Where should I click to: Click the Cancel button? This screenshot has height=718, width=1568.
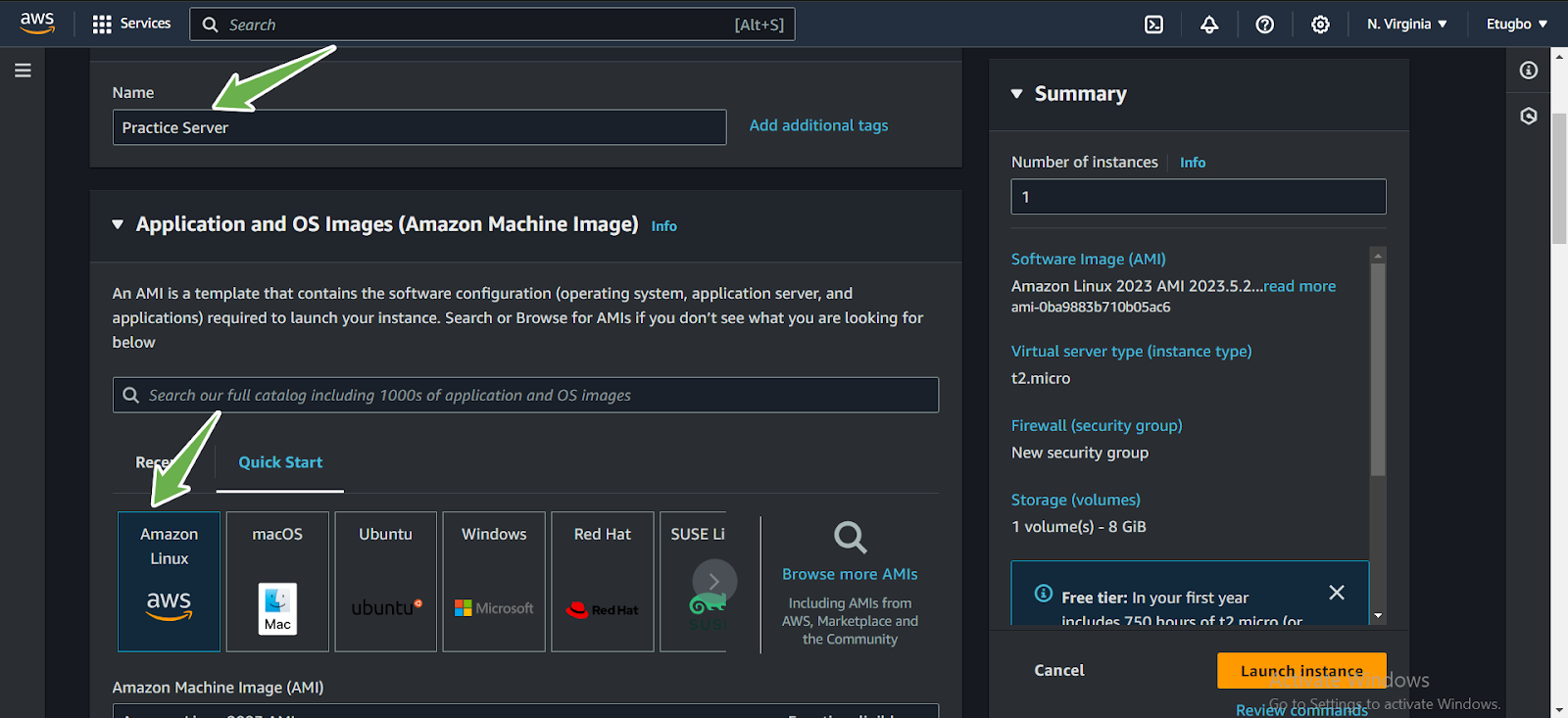pos(1059,671)
